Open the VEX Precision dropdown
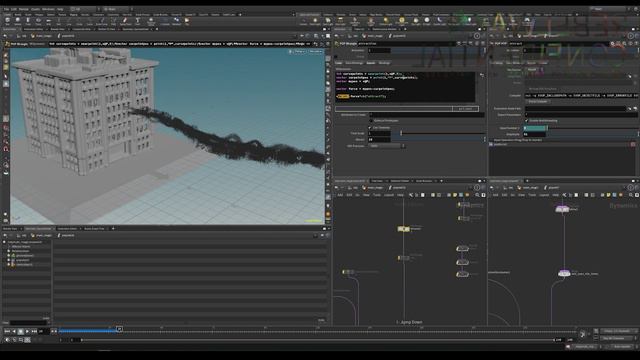Image resolution: width=640 pixels, height=360 pixels. (x=387, y=146)
